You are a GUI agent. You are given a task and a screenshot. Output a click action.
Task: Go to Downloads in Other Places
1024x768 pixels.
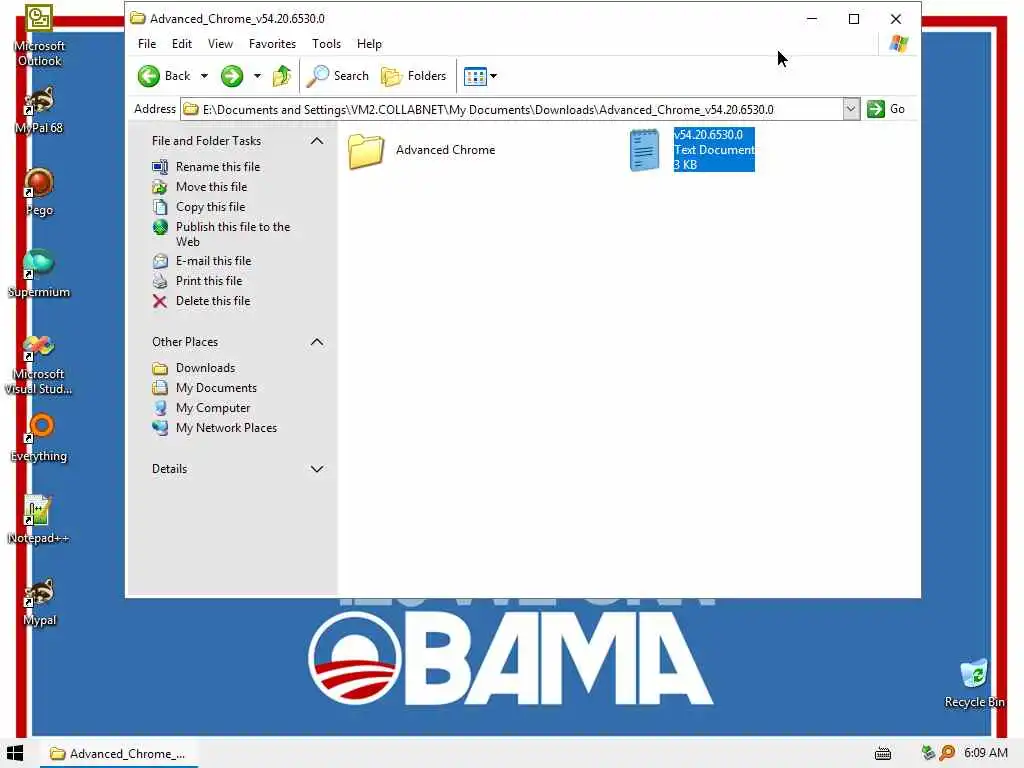[205, 368]
